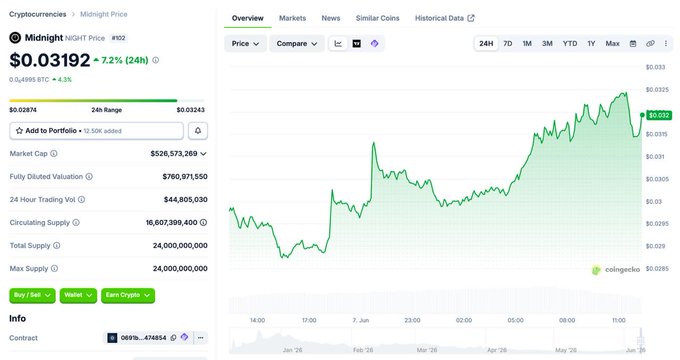Open contract more options ellipsis

(200, 337)
